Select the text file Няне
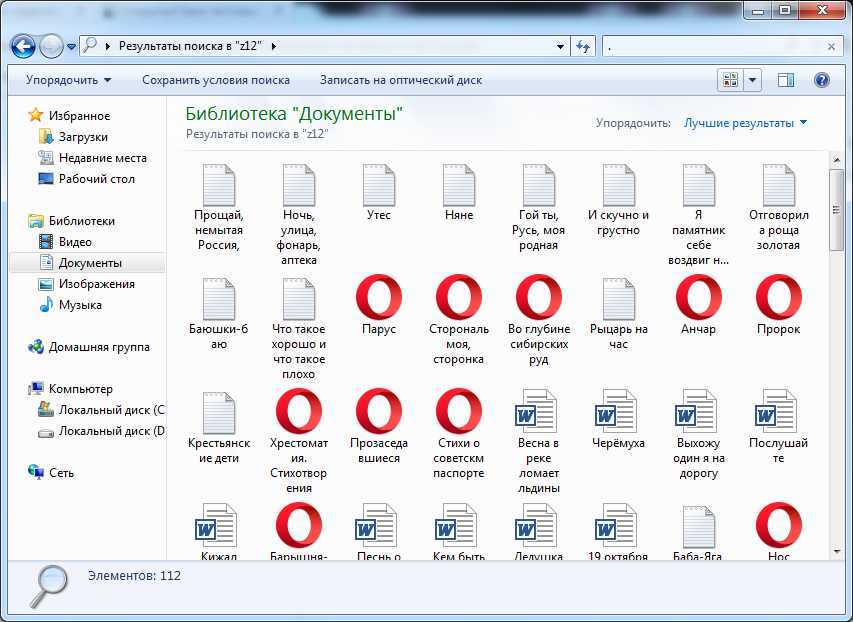 (459, 193)
